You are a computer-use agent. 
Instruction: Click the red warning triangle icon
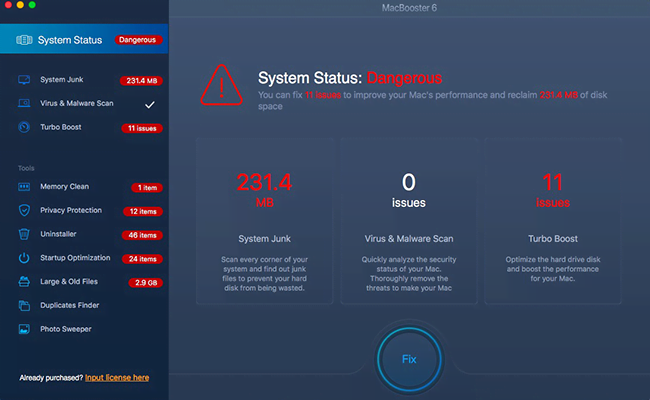coord(221,85)
